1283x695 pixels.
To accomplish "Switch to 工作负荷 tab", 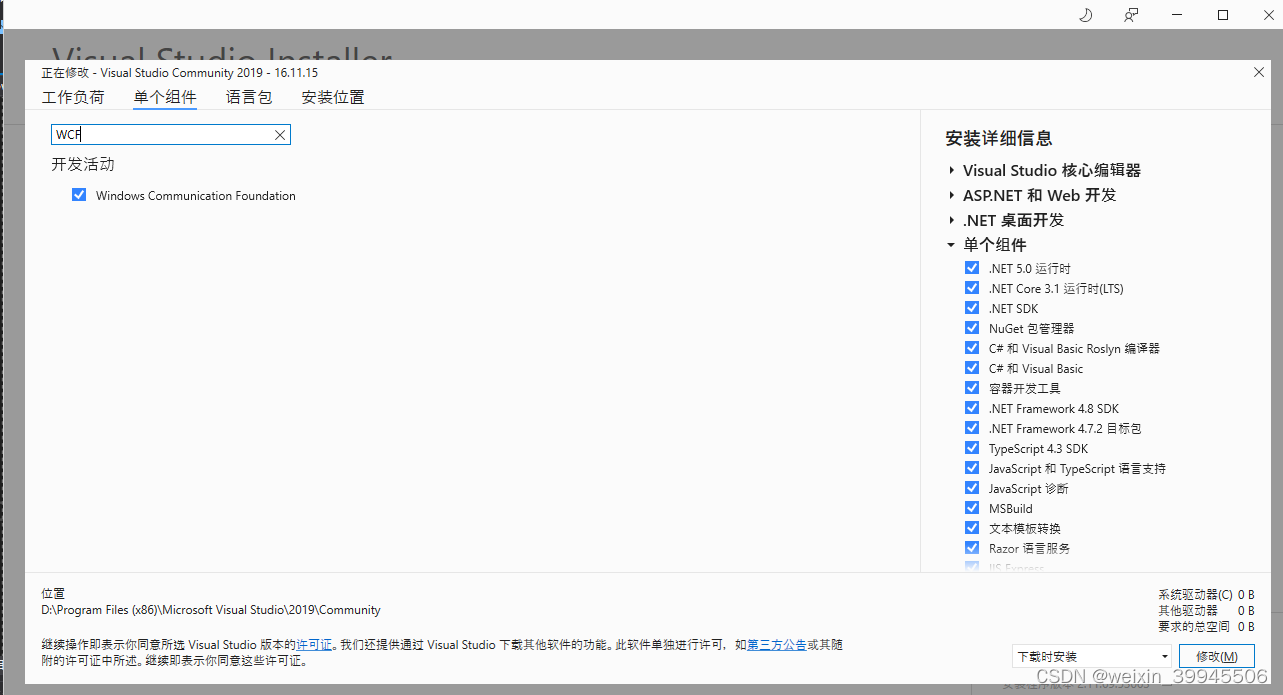I will (x=73, y=97).
